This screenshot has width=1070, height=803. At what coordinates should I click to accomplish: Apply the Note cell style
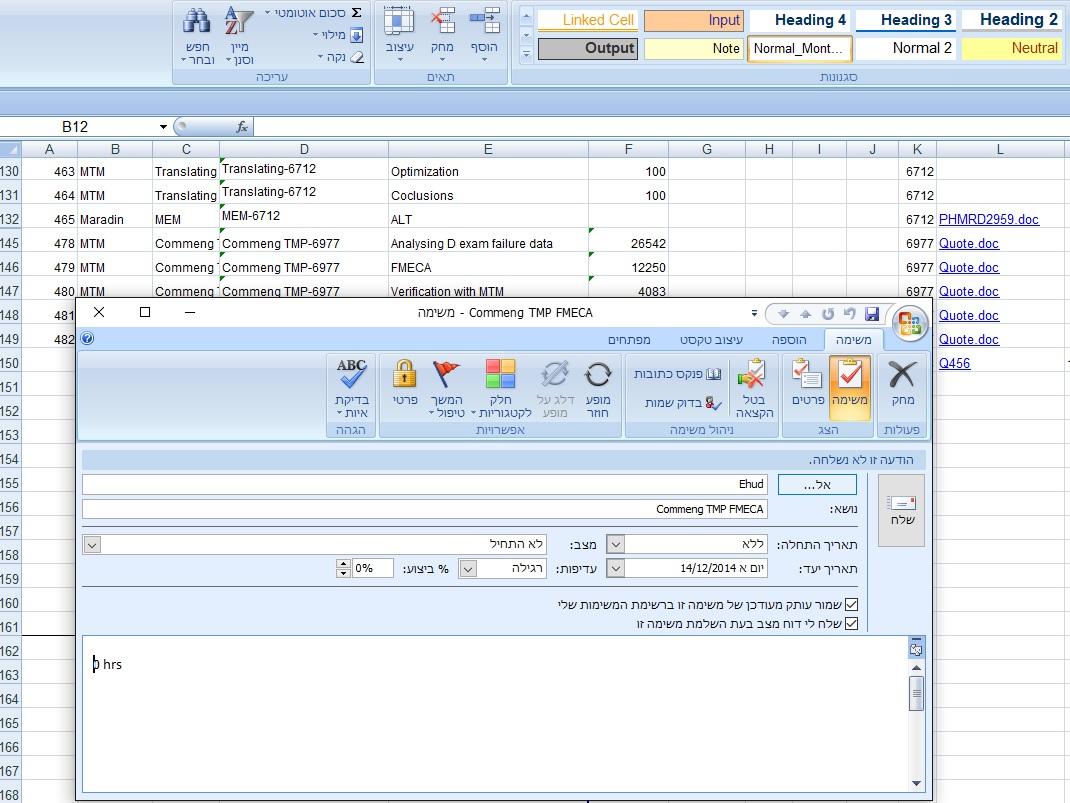coord(693,48)
